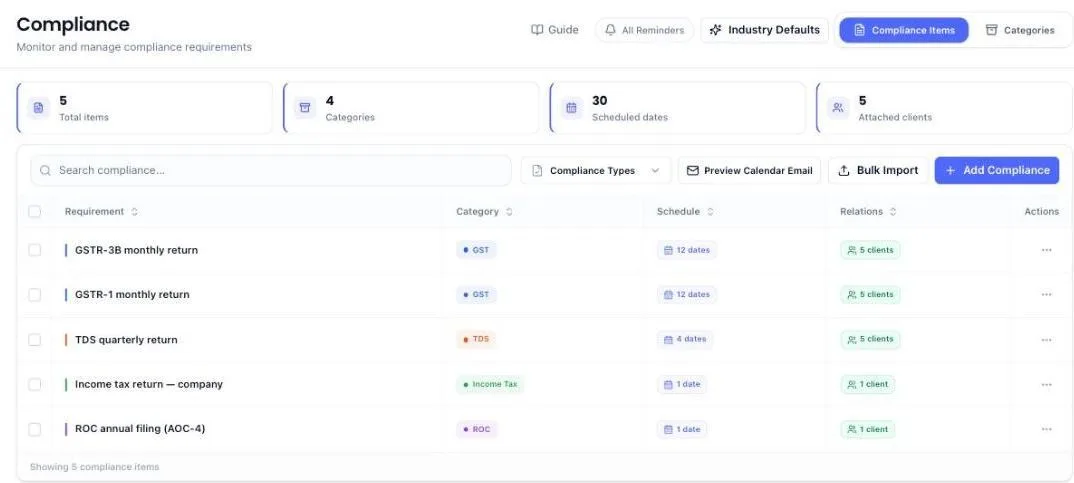Click Preview Calendar Email button
Viewport: 1074px width, 483px height.
point(749,171)
